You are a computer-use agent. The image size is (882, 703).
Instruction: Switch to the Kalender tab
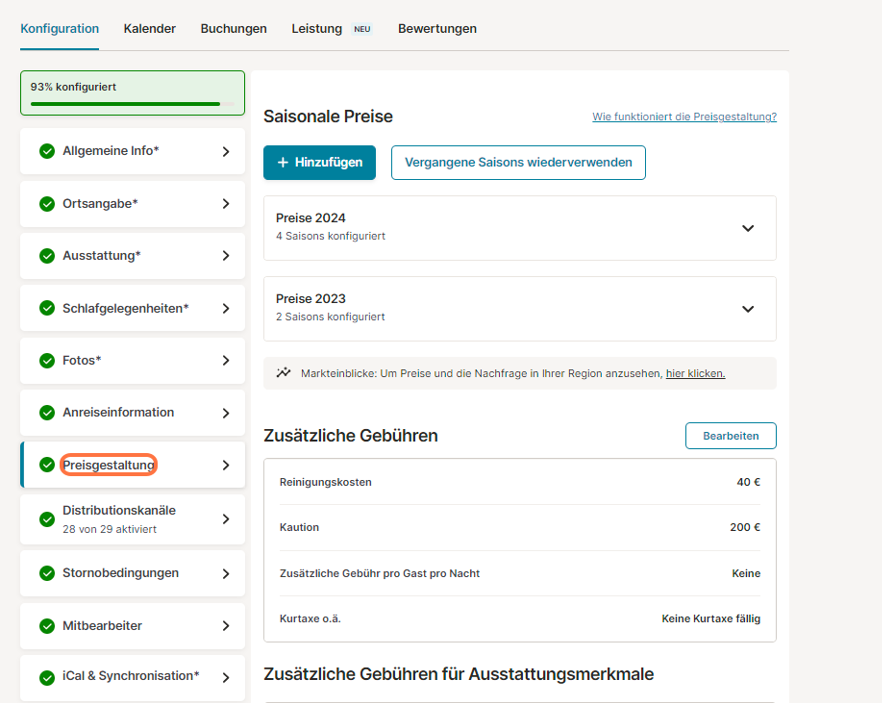click(x=150, y=29)
